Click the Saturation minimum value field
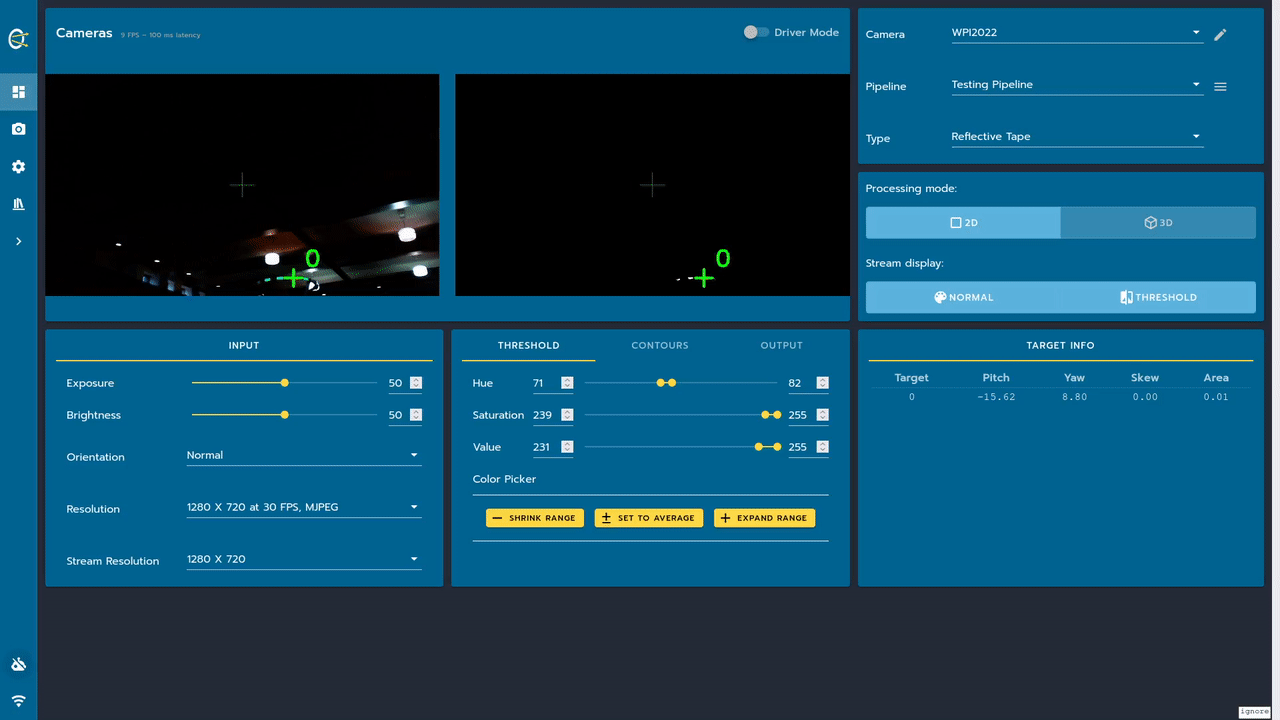The image size is (1280, 720). 553,415
